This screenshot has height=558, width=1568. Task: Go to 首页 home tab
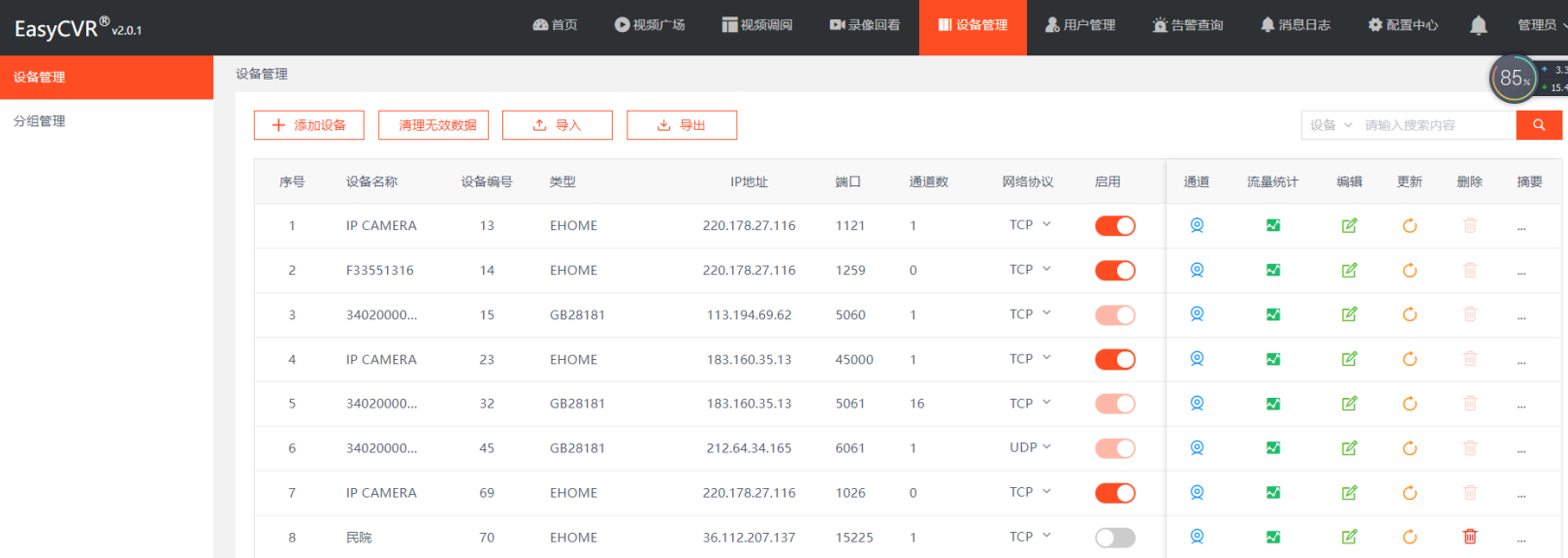coord(555,25)
